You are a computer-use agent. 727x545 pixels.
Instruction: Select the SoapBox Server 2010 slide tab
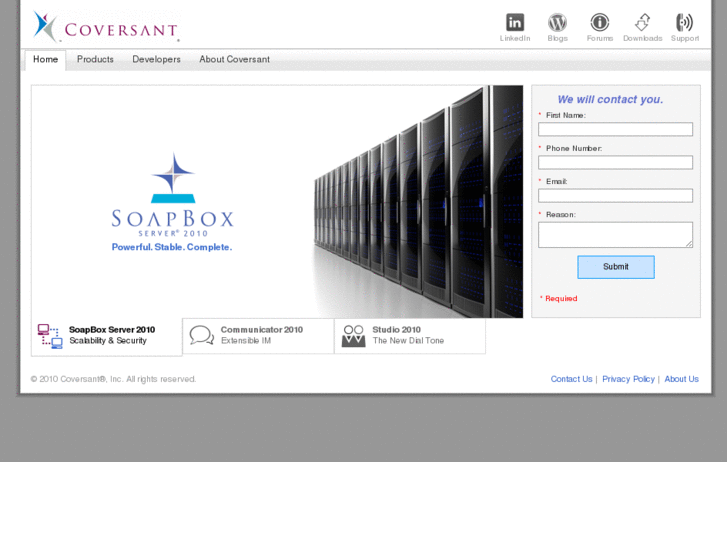coord(107,337)
